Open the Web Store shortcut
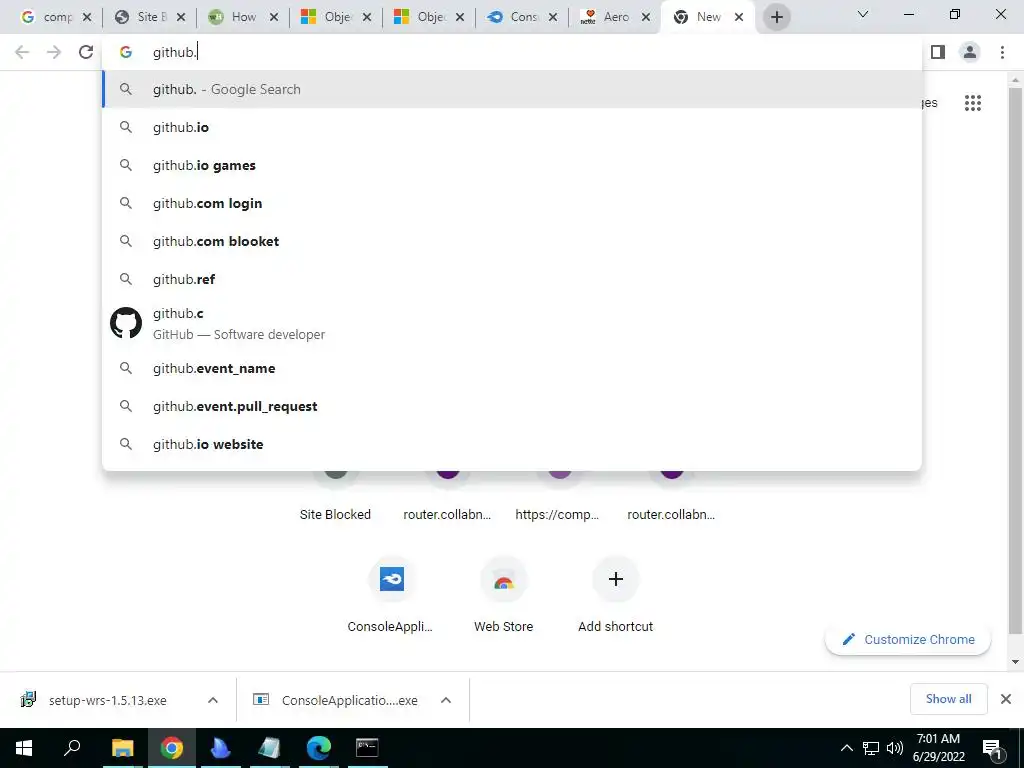Image resolution: width=1024 pixels, height=768 pixels. [504, 579]
